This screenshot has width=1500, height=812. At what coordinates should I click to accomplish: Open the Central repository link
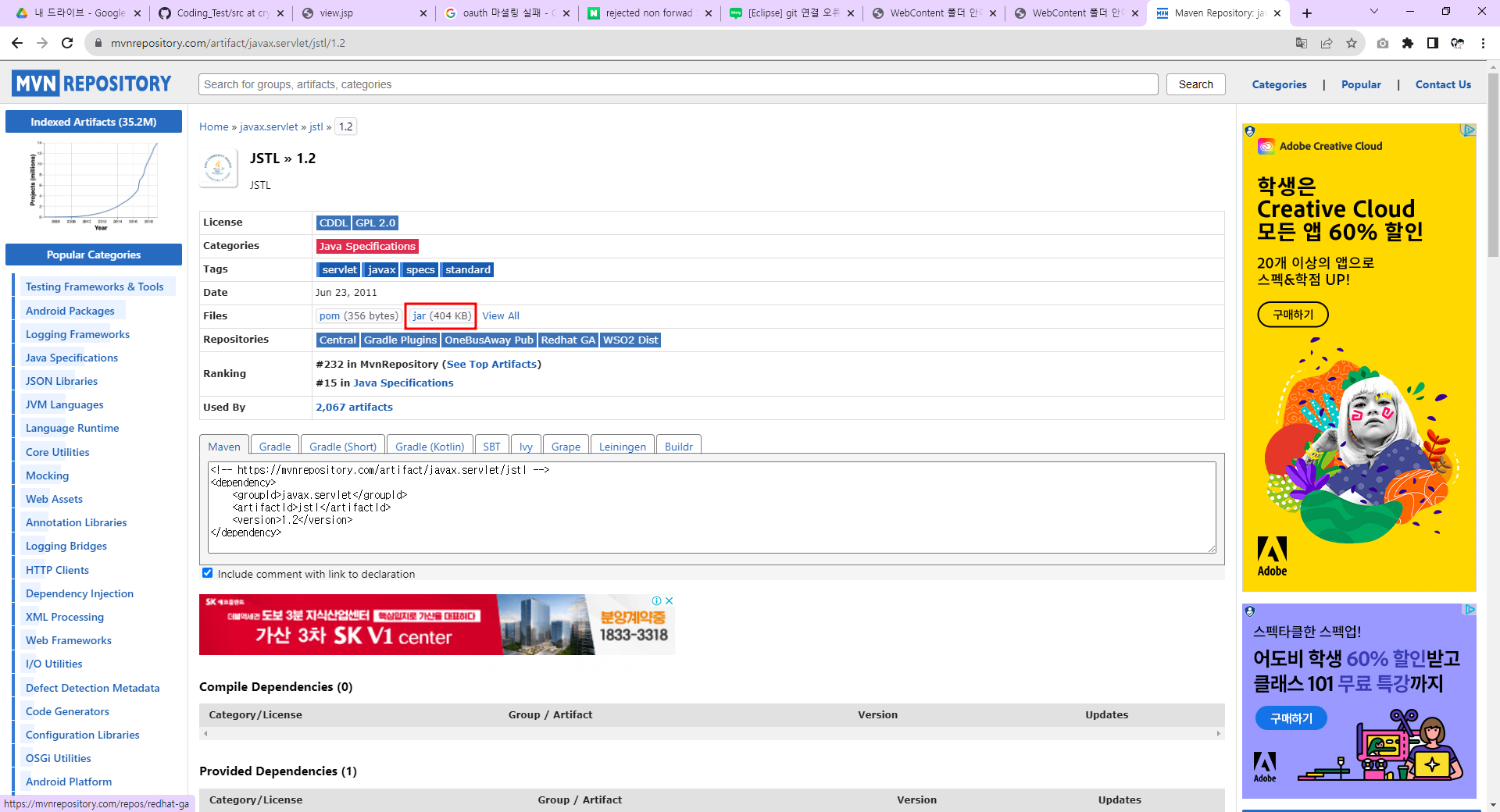point(337,340)
